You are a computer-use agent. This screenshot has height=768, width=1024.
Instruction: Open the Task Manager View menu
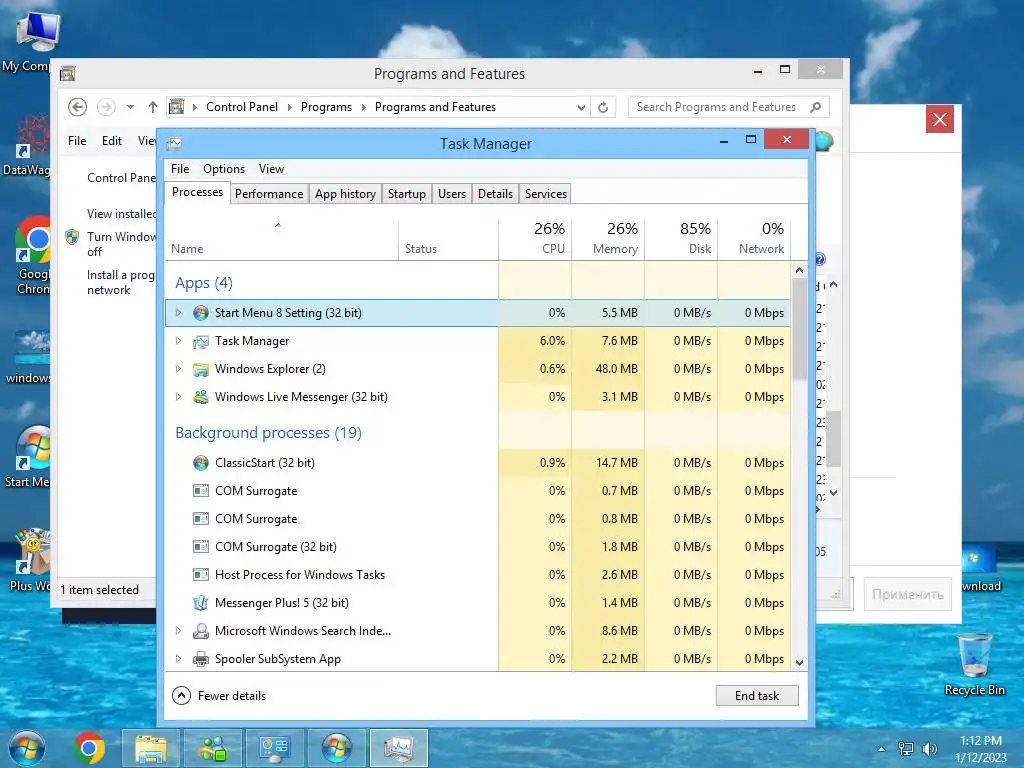[x=272, y=169]
